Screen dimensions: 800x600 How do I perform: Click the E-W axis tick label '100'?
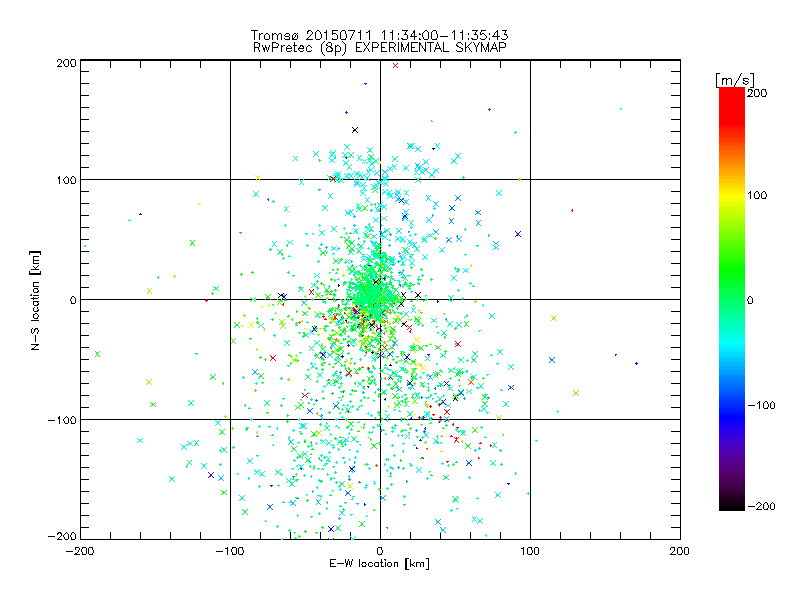[x=530, y=551]
